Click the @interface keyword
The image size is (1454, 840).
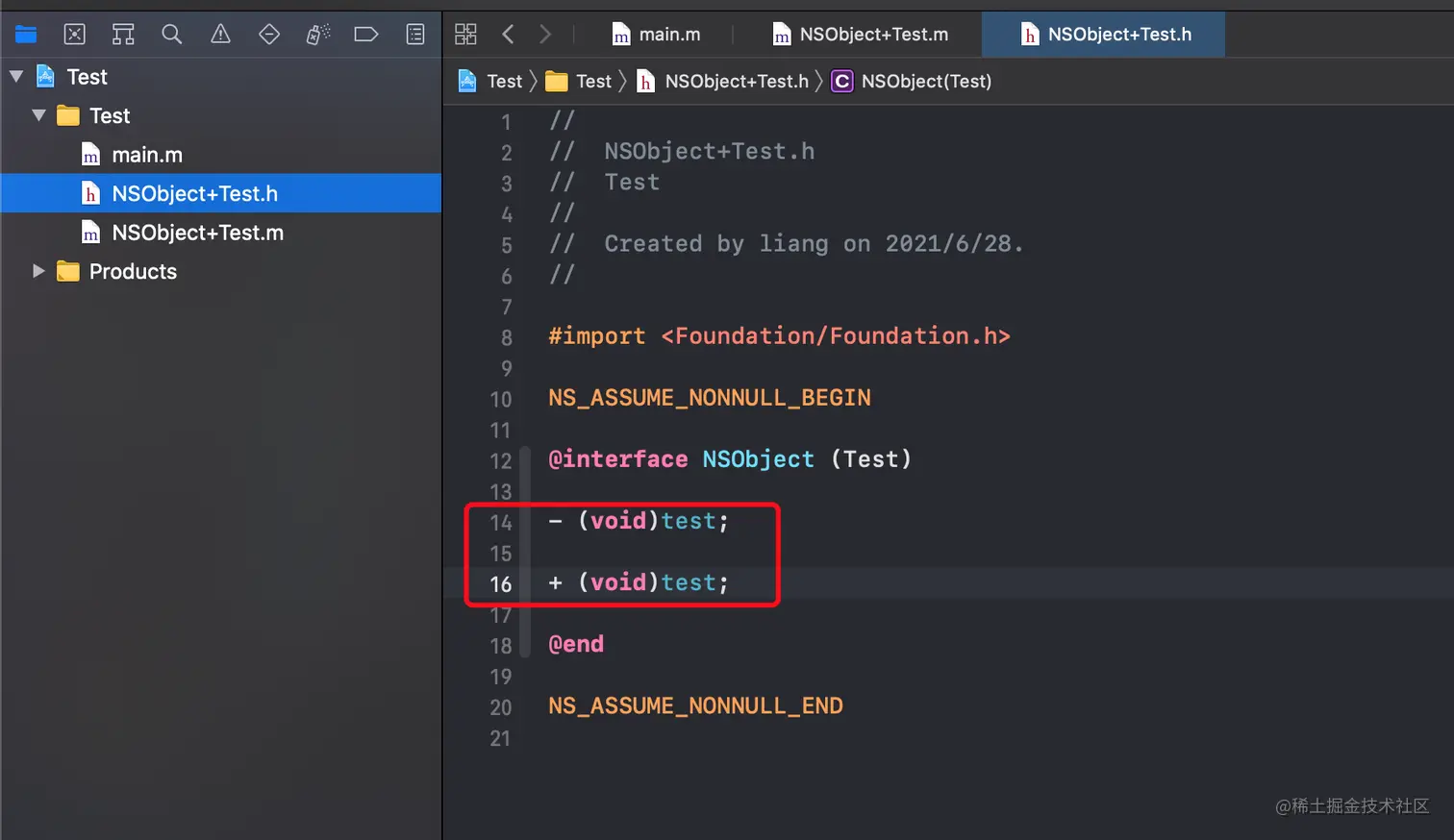(618, 459)
